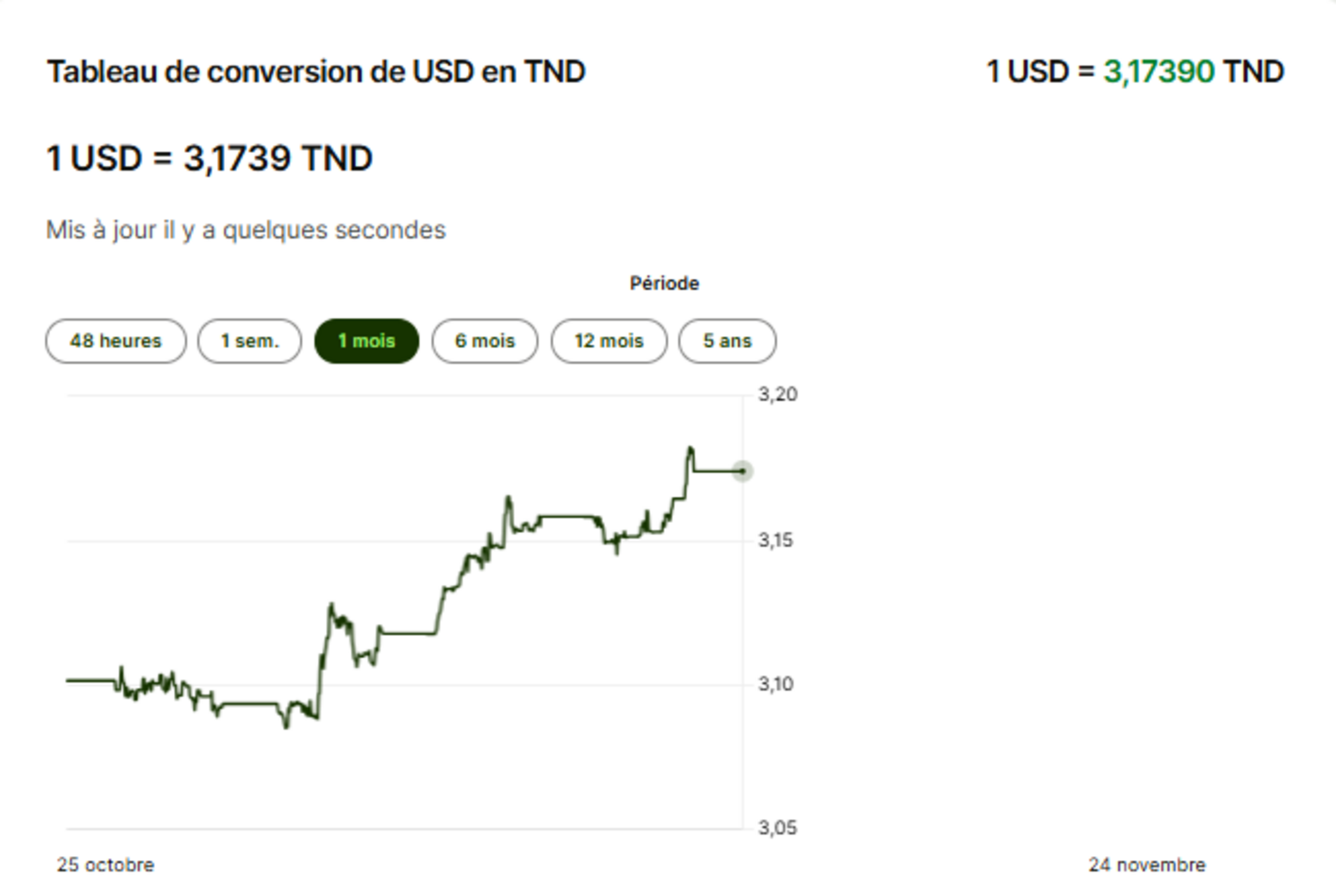
Task: Select the 48 heures period
Action: (115, 341)
